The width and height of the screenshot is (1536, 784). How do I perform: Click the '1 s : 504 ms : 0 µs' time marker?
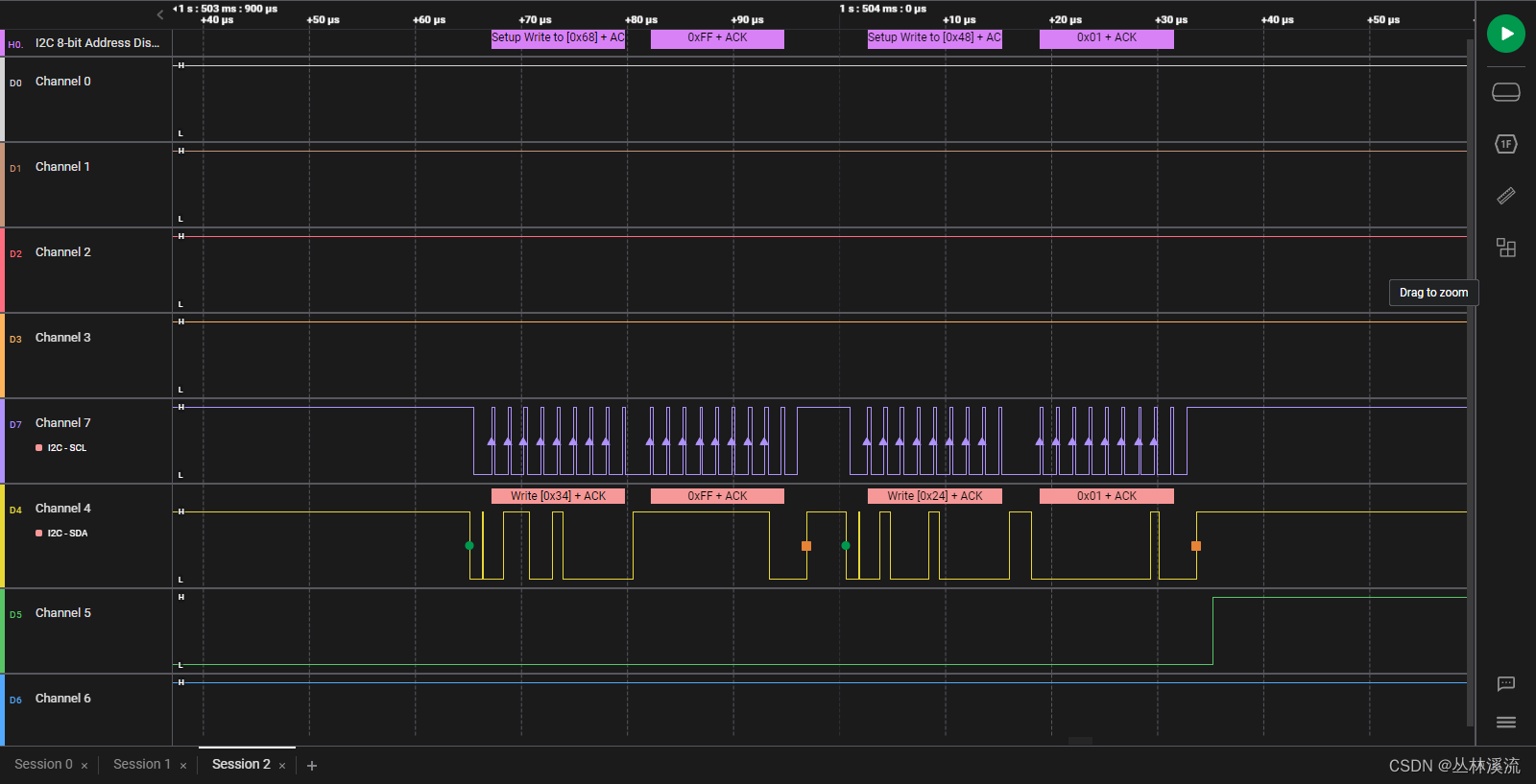tap(883, 9)
